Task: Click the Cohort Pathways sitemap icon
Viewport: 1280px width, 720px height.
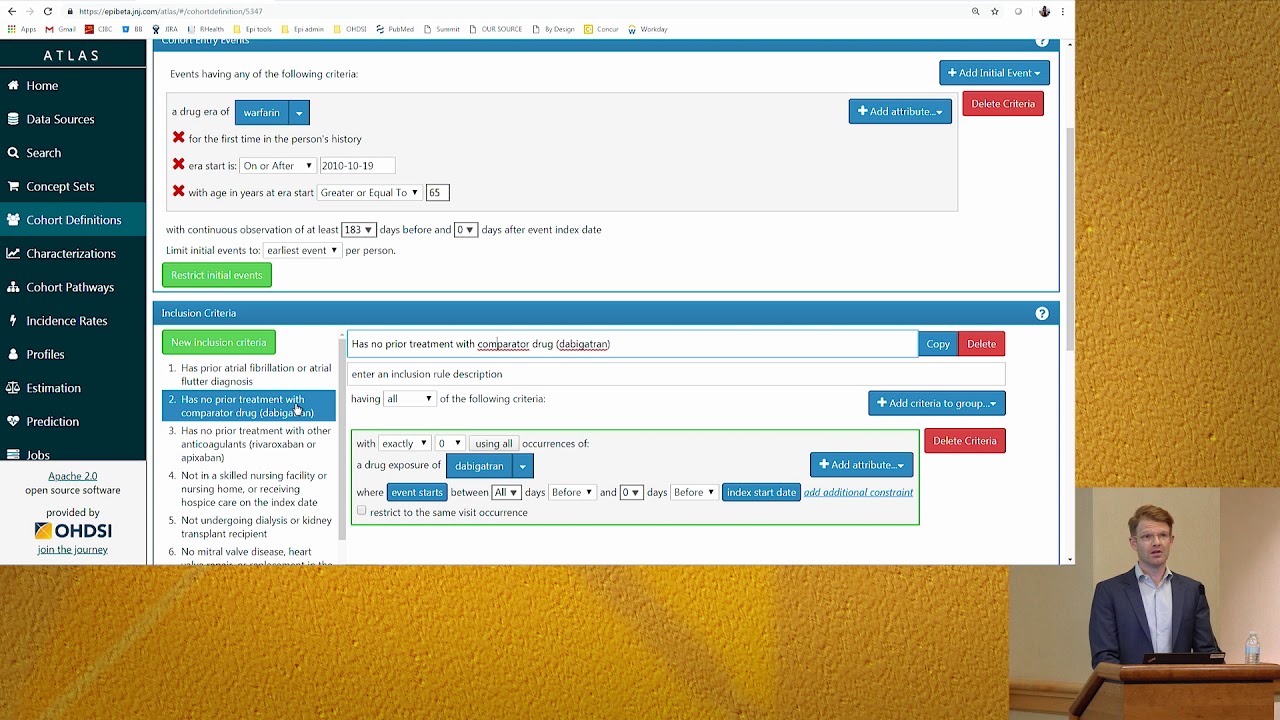Action: tap(13, 287)
